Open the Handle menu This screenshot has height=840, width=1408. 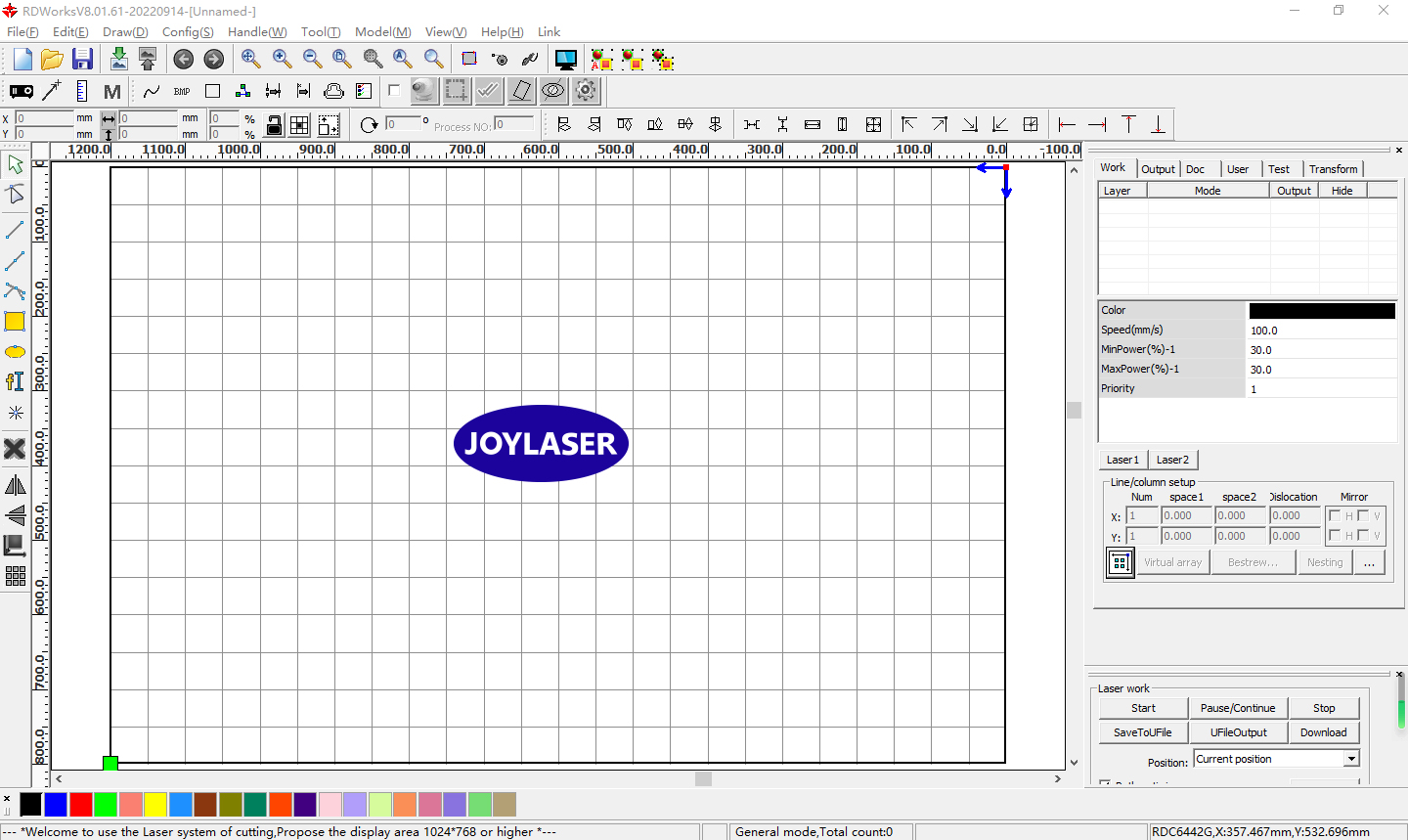point(257,31)
